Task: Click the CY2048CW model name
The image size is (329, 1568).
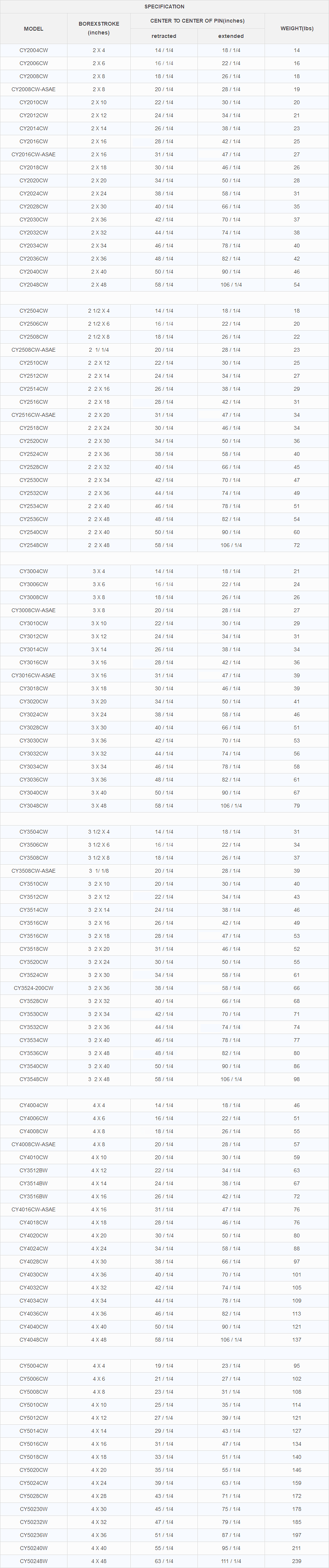Action: click(x=33, y=285)
